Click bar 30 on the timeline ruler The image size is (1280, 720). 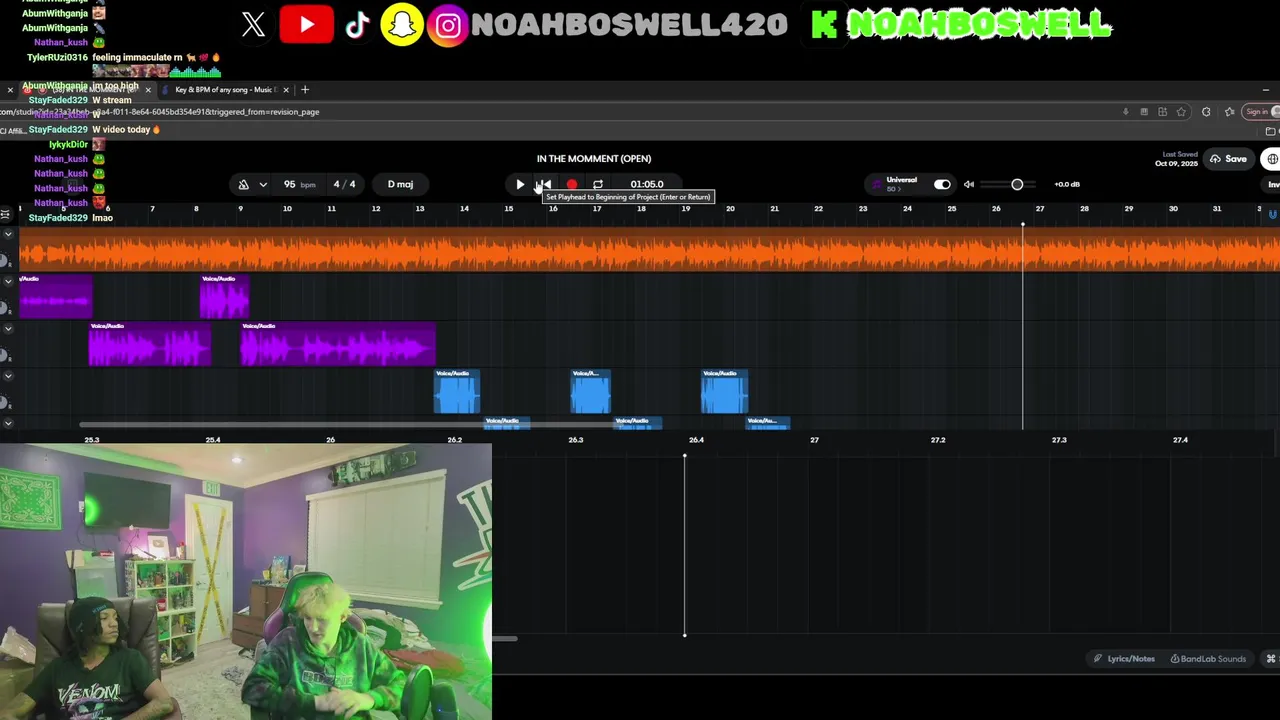(x=1173, y=209)
